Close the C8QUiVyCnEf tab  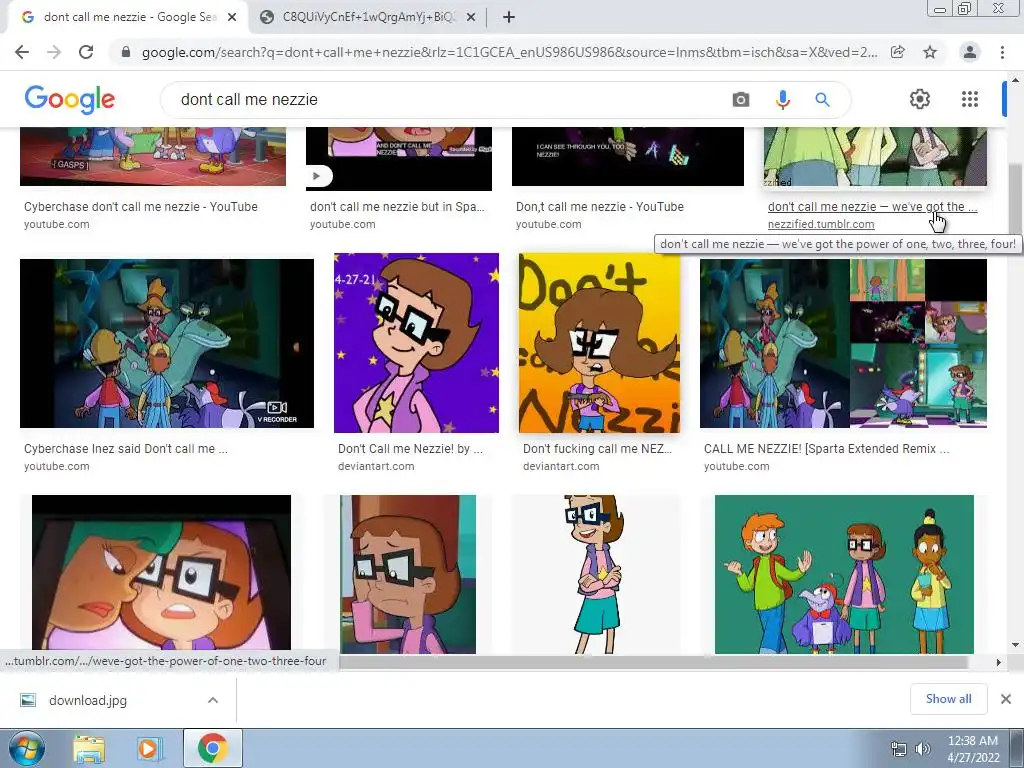click(x=471, y=17)
